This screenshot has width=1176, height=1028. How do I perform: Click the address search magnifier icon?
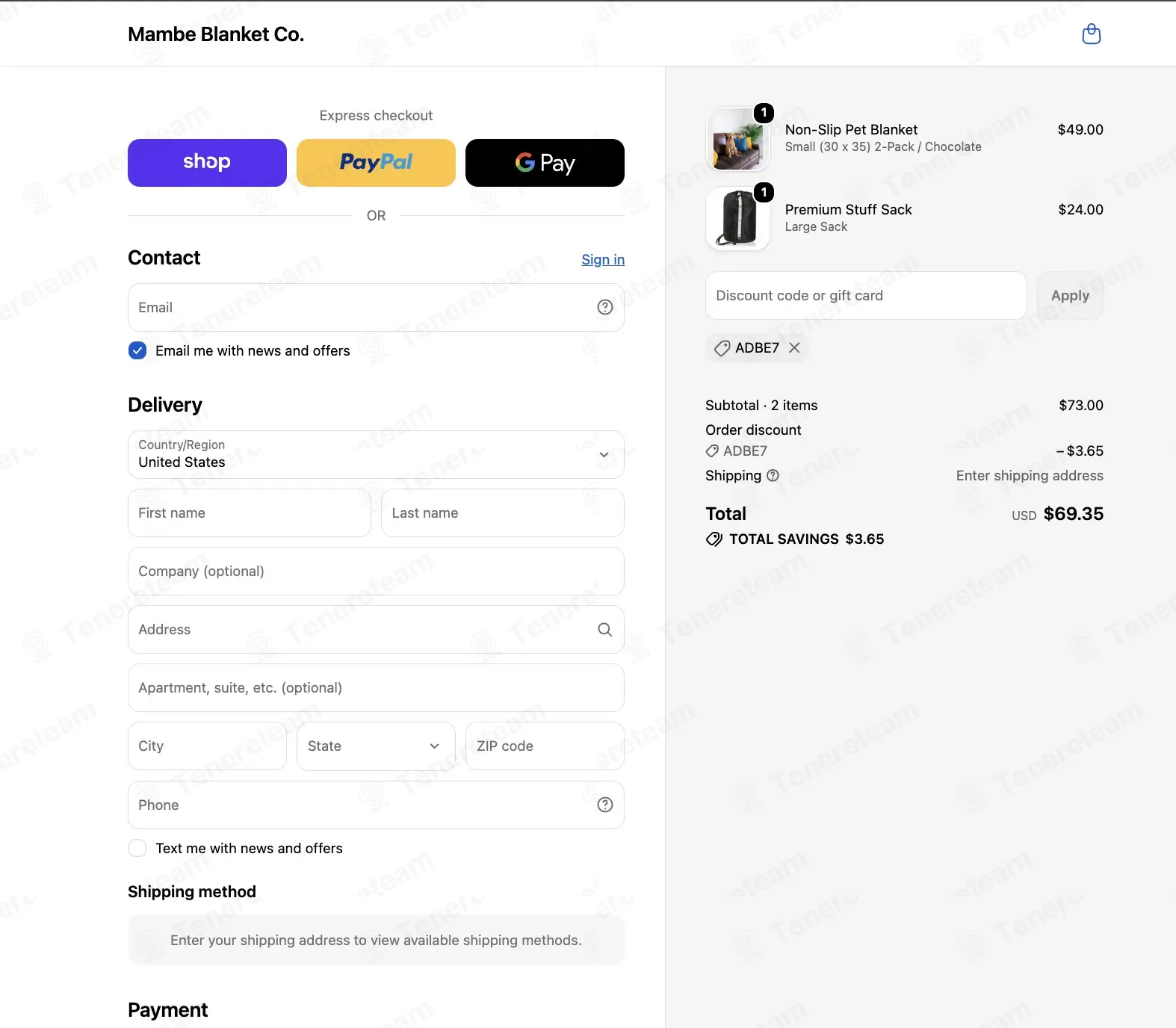point(605,630)
